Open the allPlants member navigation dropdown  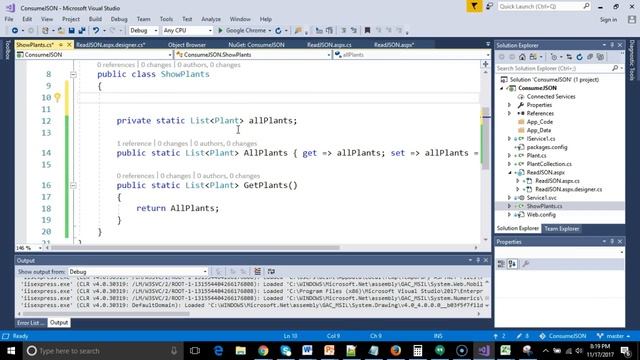click(x=412, y=55)
